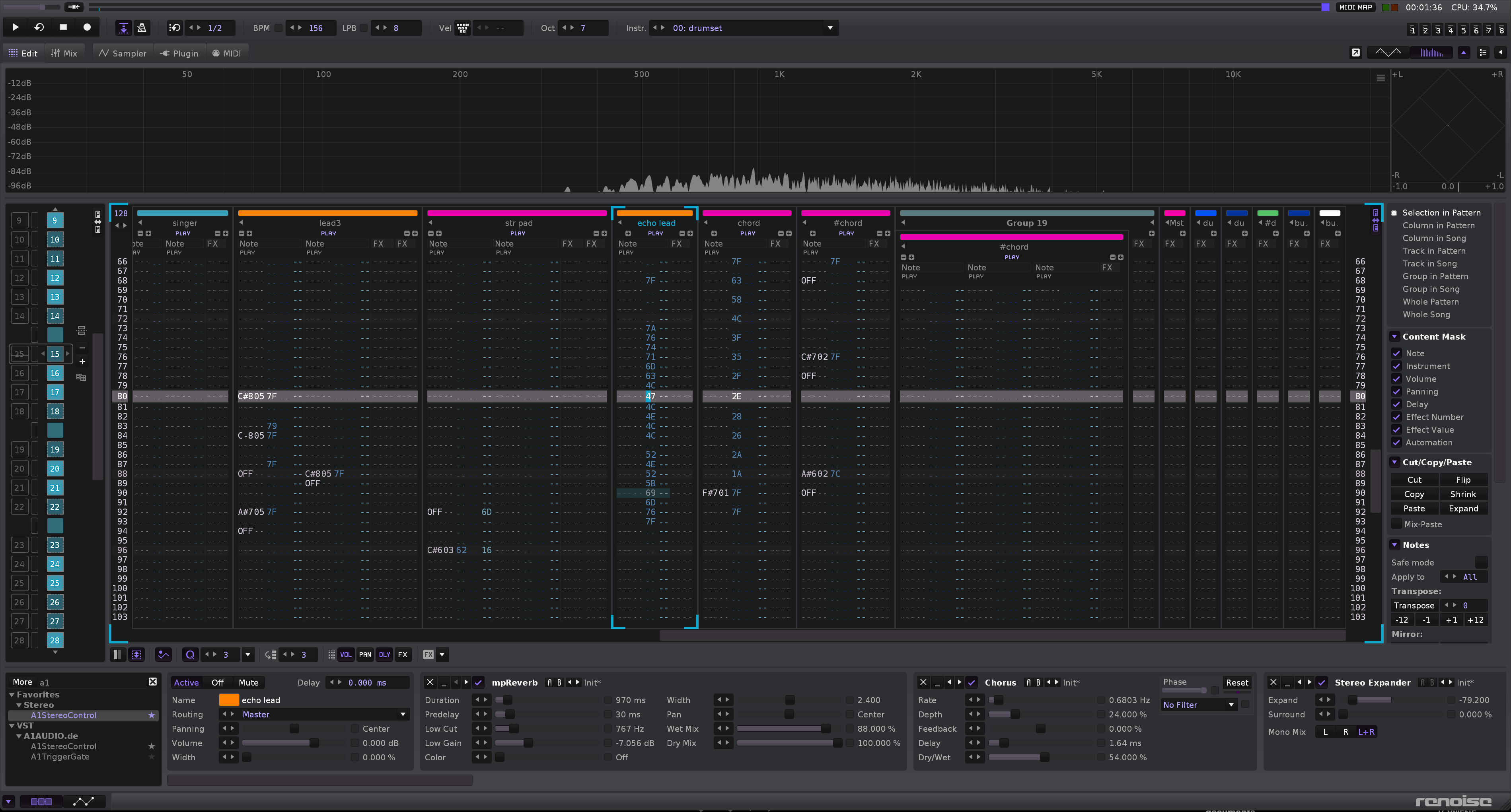
Task: Toggle the PAN column button
Action: point(365,654)
